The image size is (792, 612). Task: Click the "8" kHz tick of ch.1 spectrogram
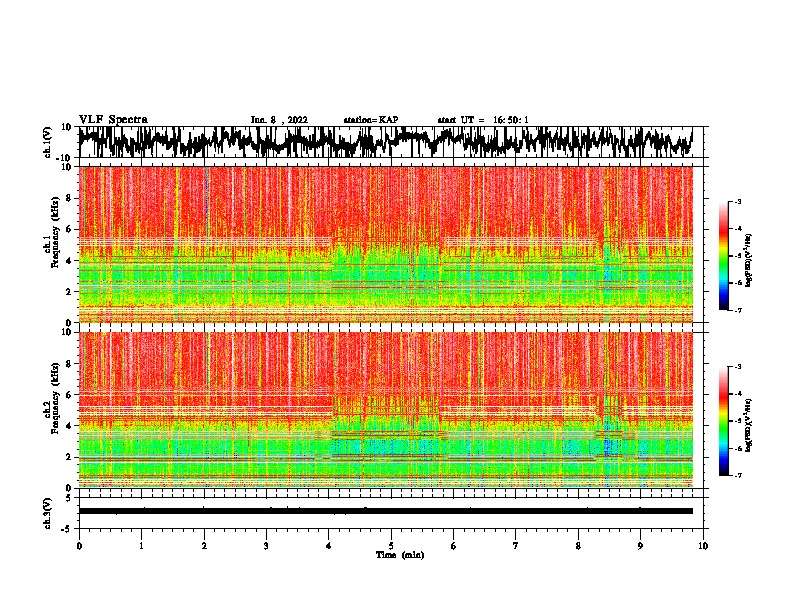tap(69, 198)
